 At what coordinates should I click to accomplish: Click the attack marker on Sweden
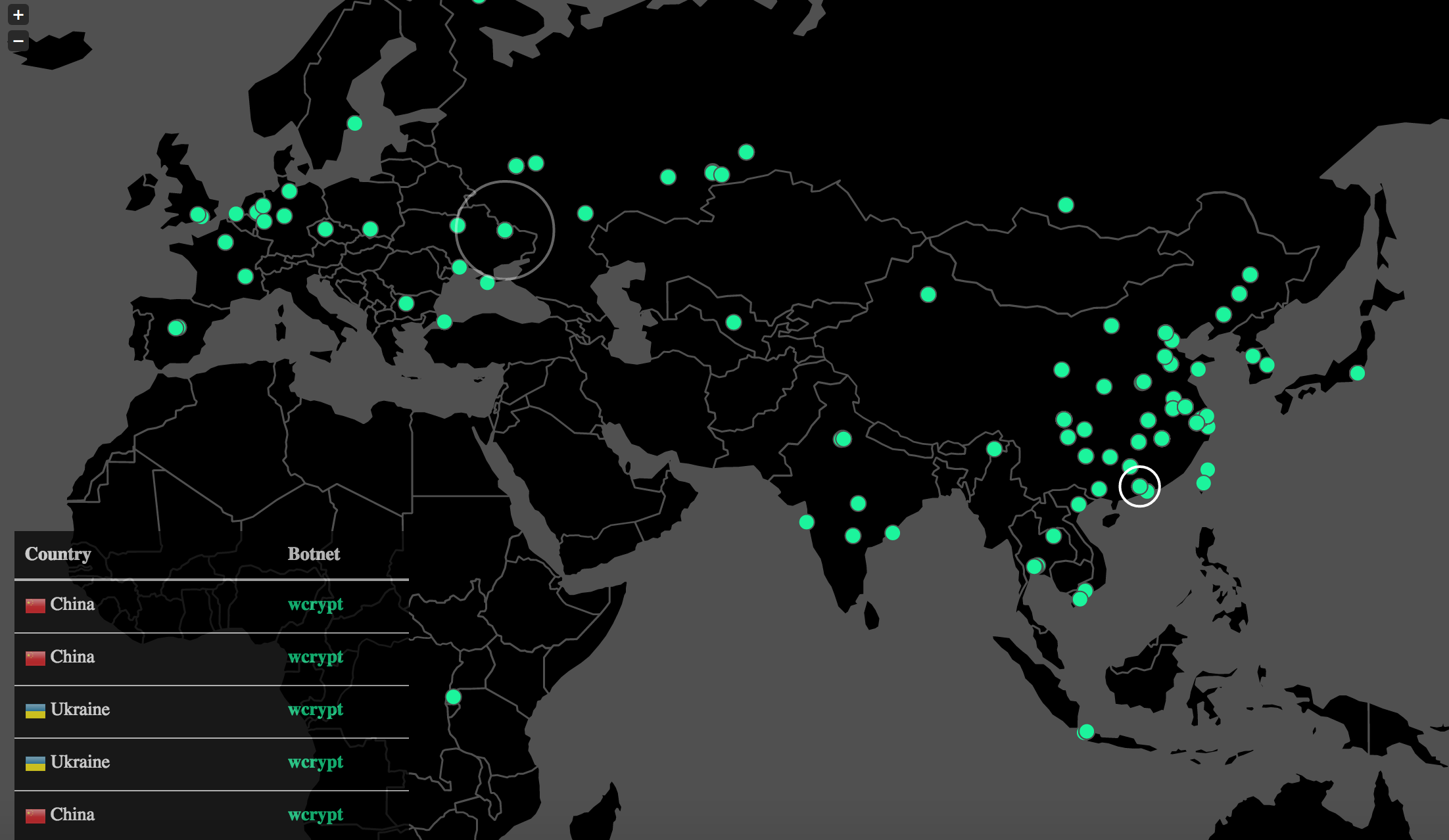[x=354, y=123]
